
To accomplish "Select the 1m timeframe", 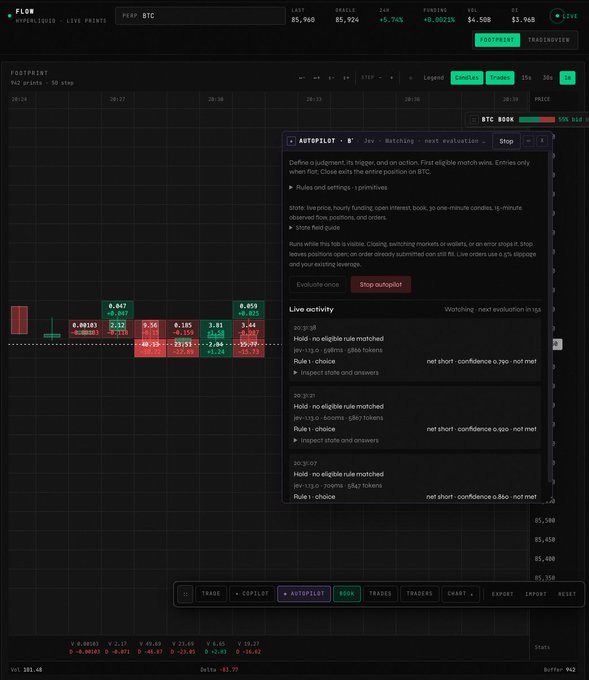I will click(567, 78).
